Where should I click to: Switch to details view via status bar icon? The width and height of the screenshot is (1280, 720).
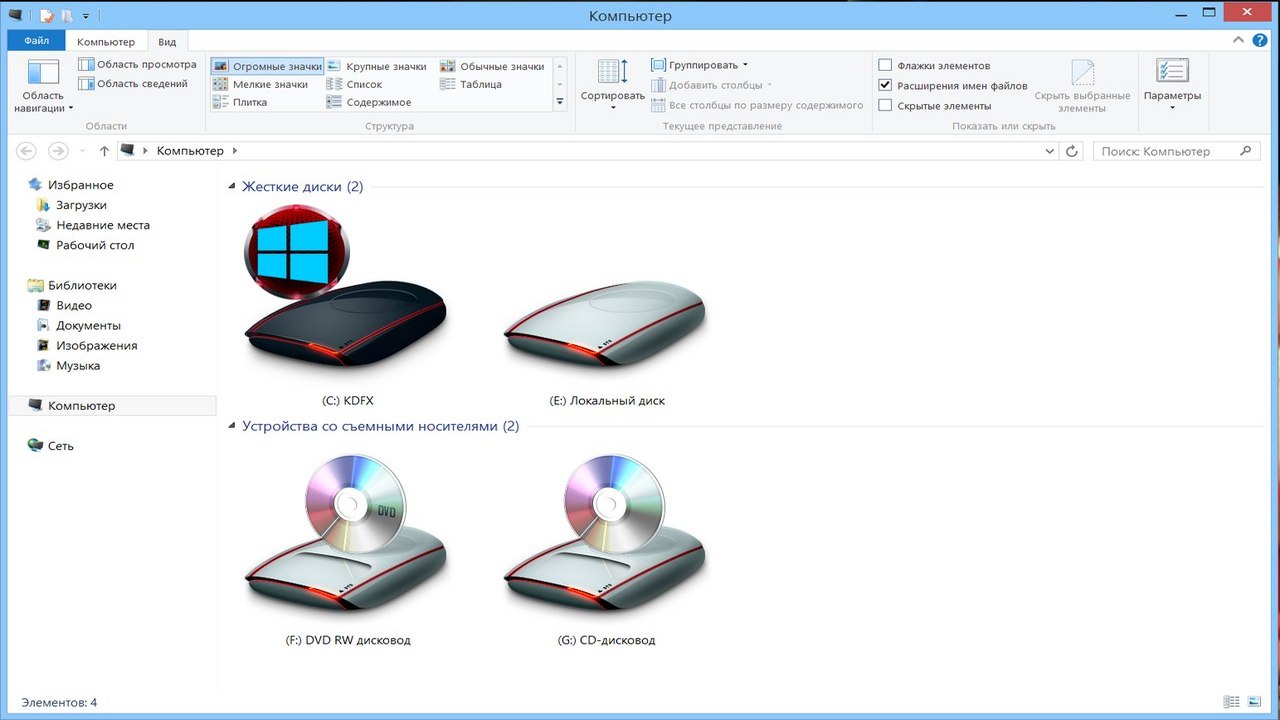point(1232,702)
